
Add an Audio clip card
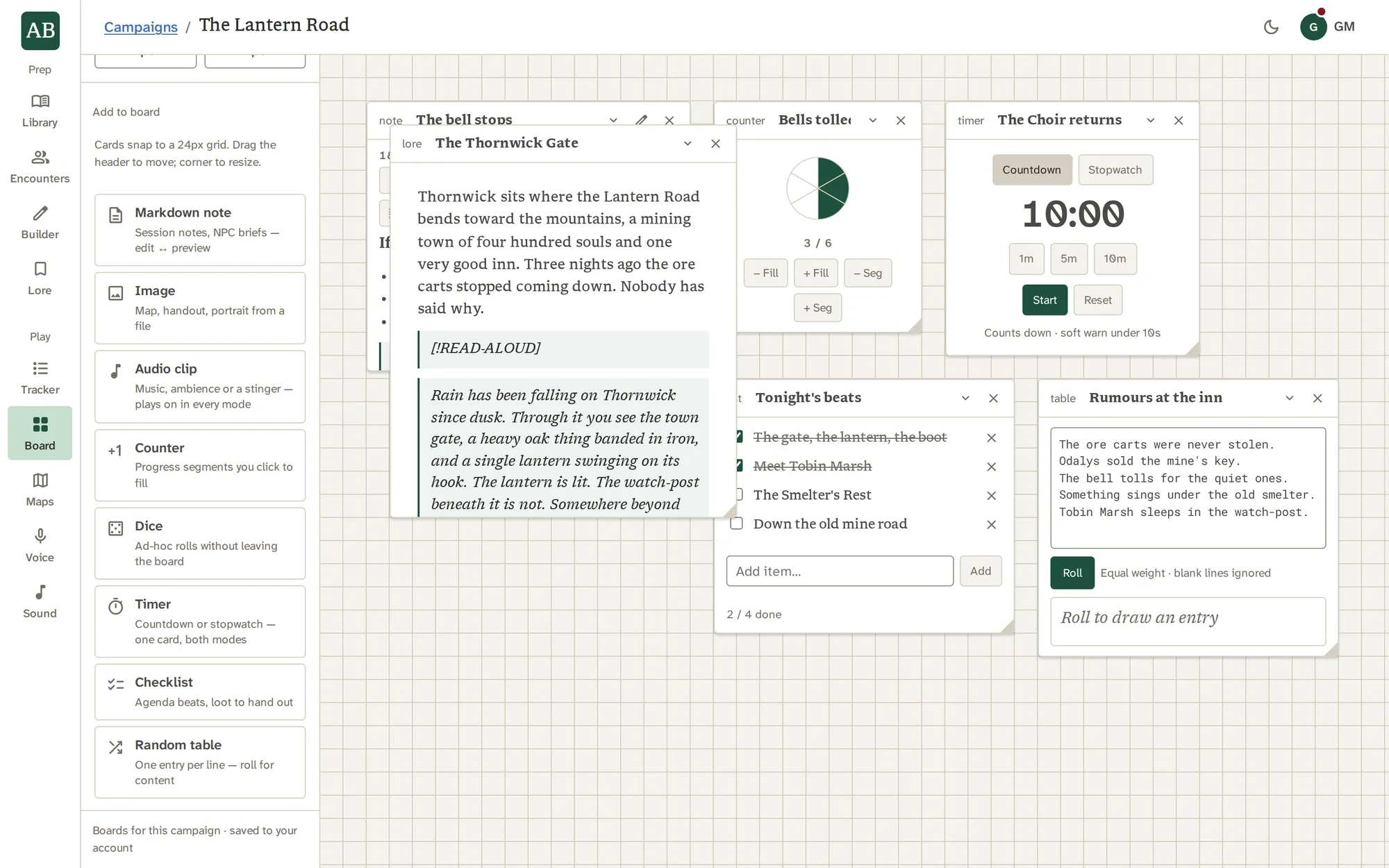[200, 386]
